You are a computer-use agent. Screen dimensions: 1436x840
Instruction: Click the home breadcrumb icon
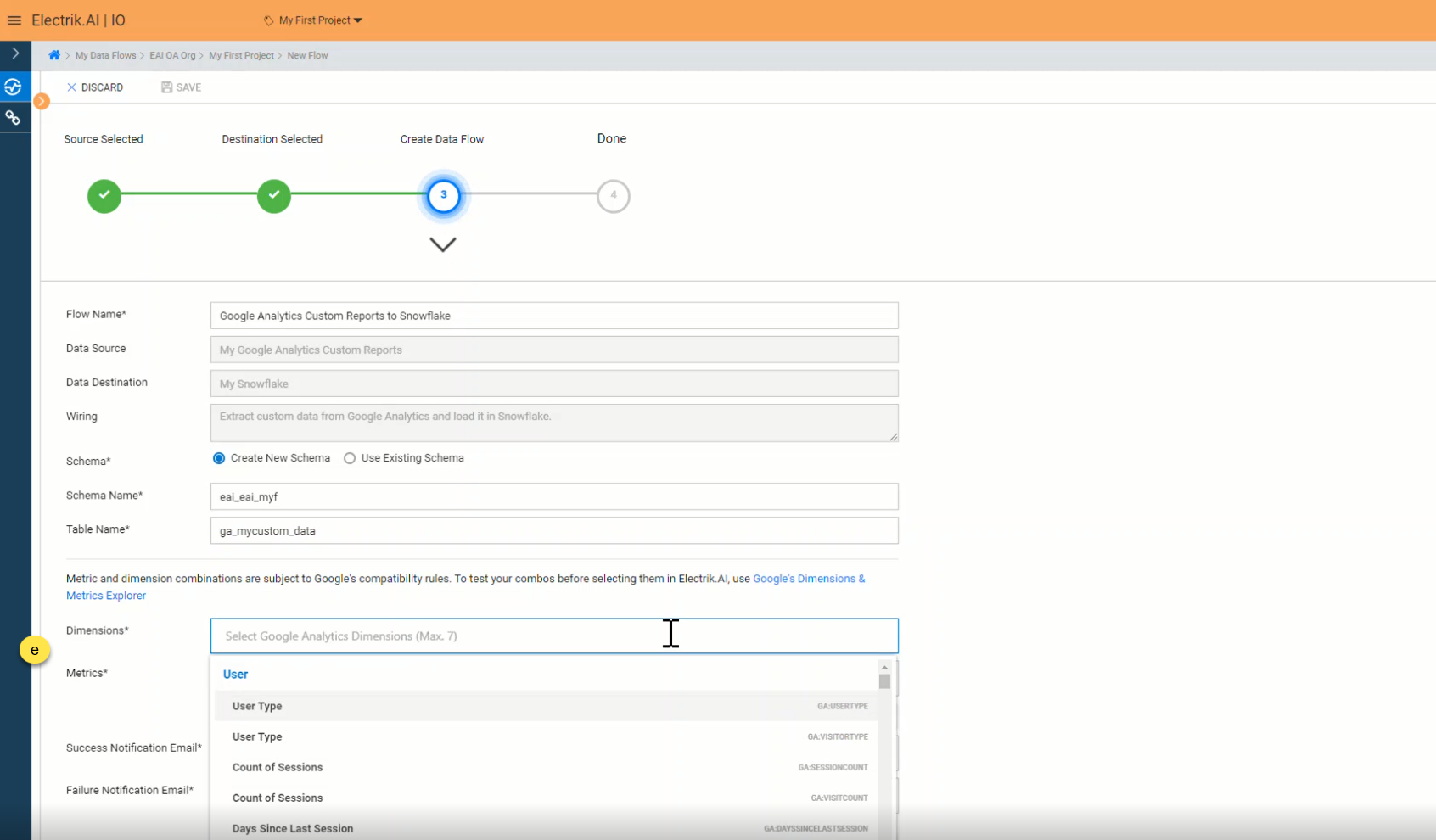[54, 55]
